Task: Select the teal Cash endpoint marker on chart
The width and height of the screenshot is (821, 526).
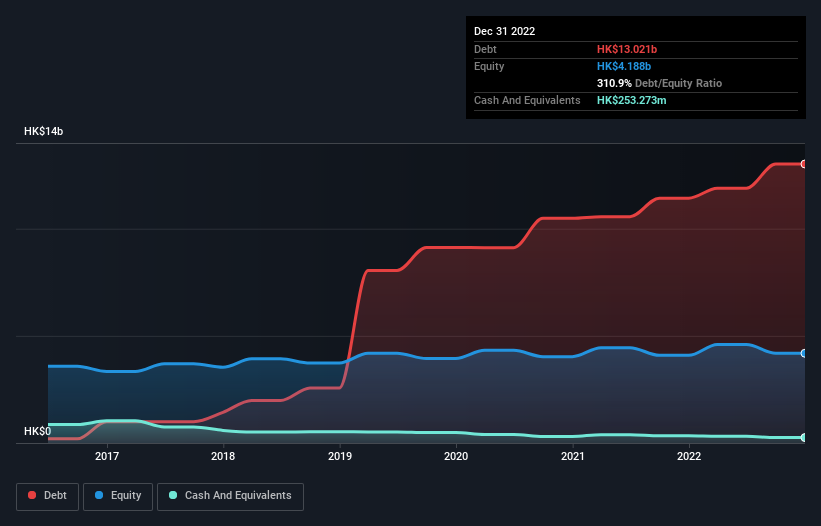Action: (803, 437)
